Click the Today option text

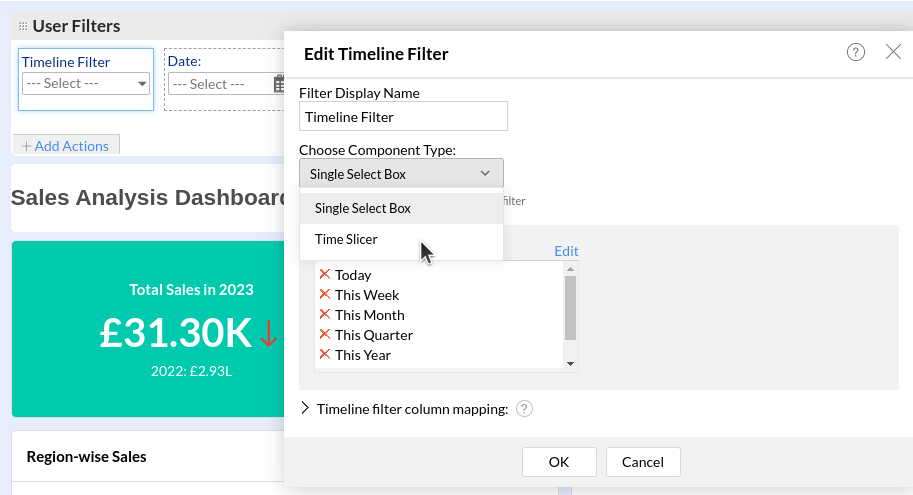pyautogui.click(x=353, y=275)
